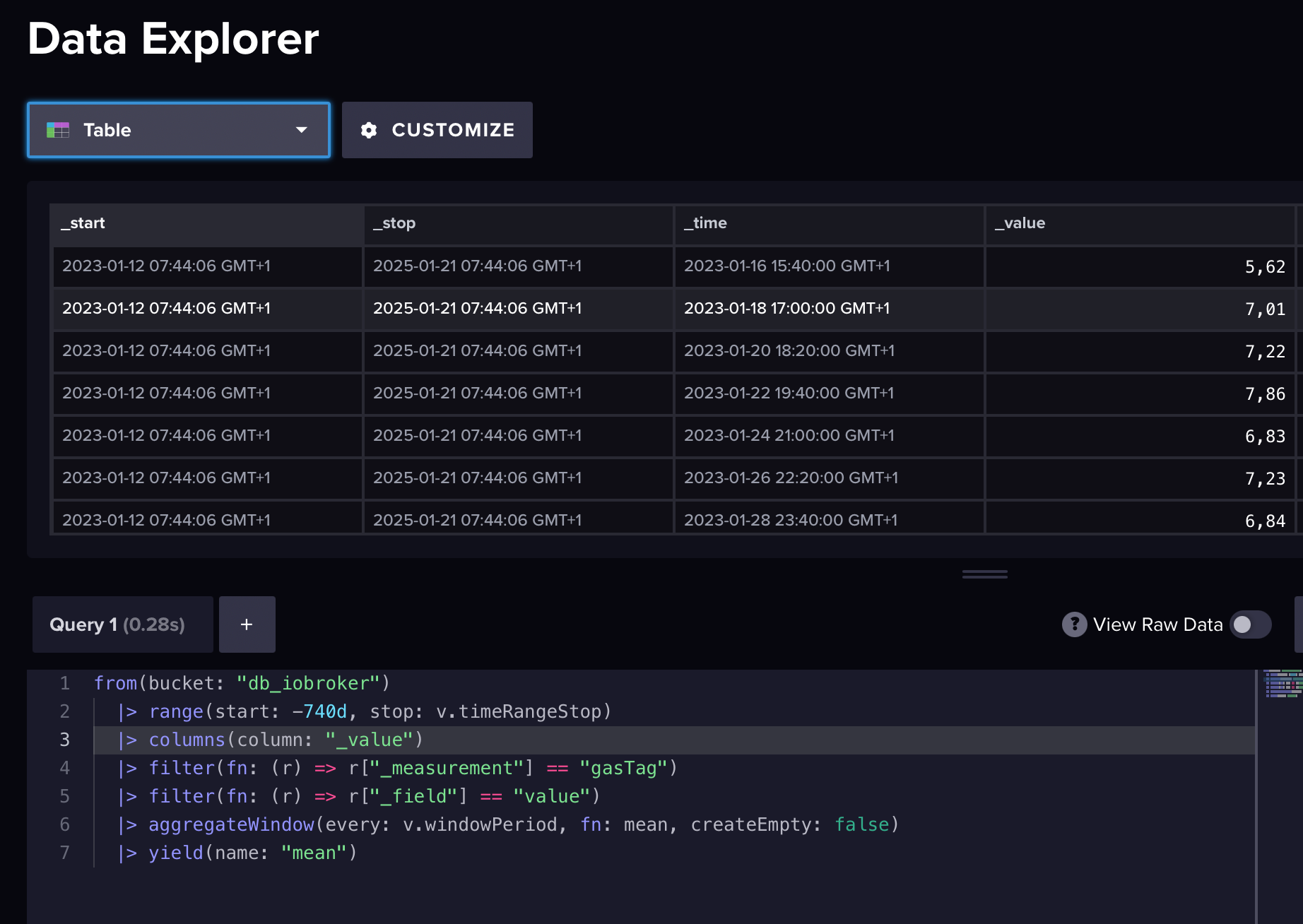The height and width of the screenshot is (924, 1303).
Task: Click the value cell 7,22
Action: tap(1140, 351)
